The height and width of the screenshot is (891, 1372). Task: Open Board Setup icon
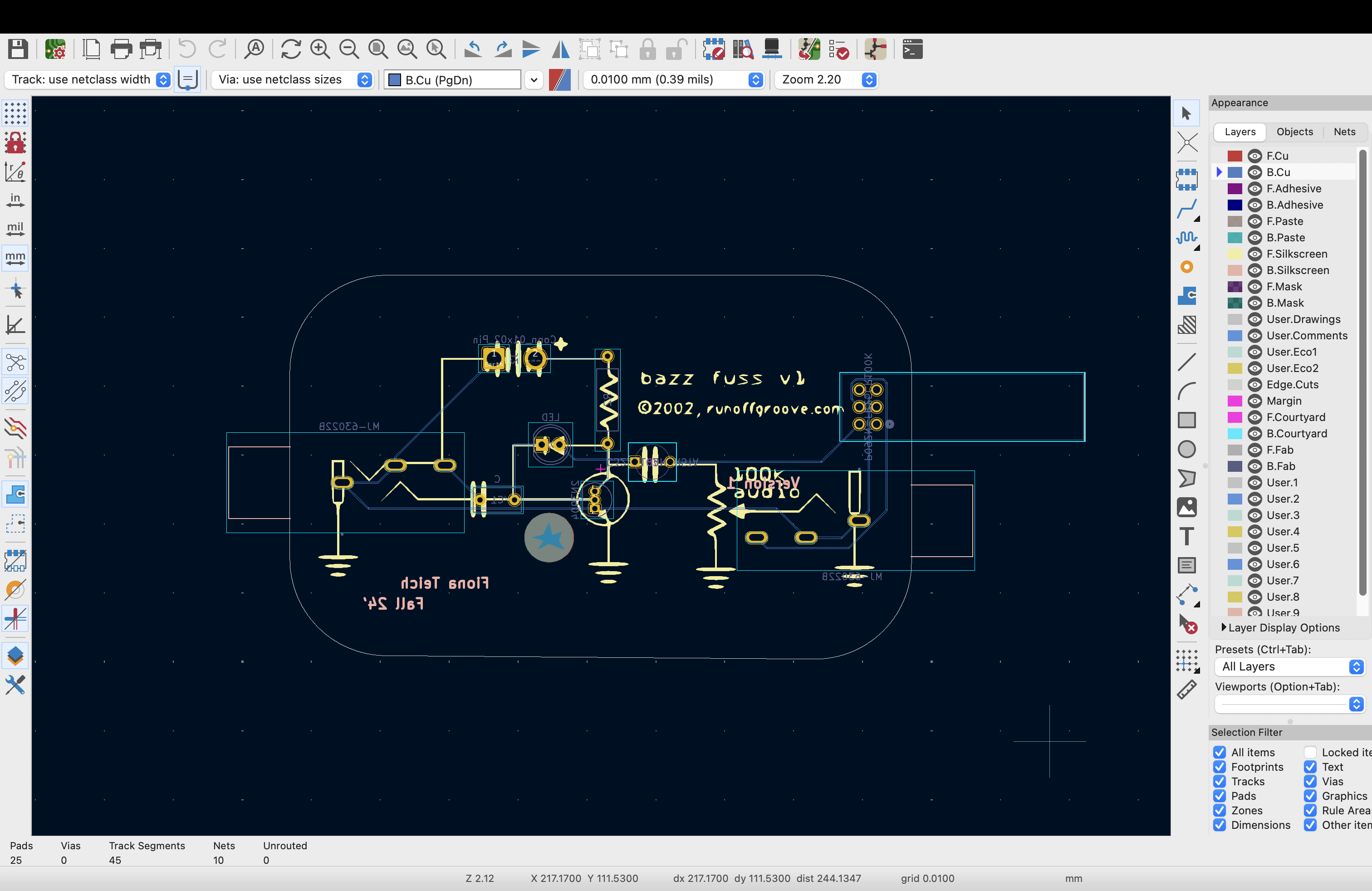55,49
